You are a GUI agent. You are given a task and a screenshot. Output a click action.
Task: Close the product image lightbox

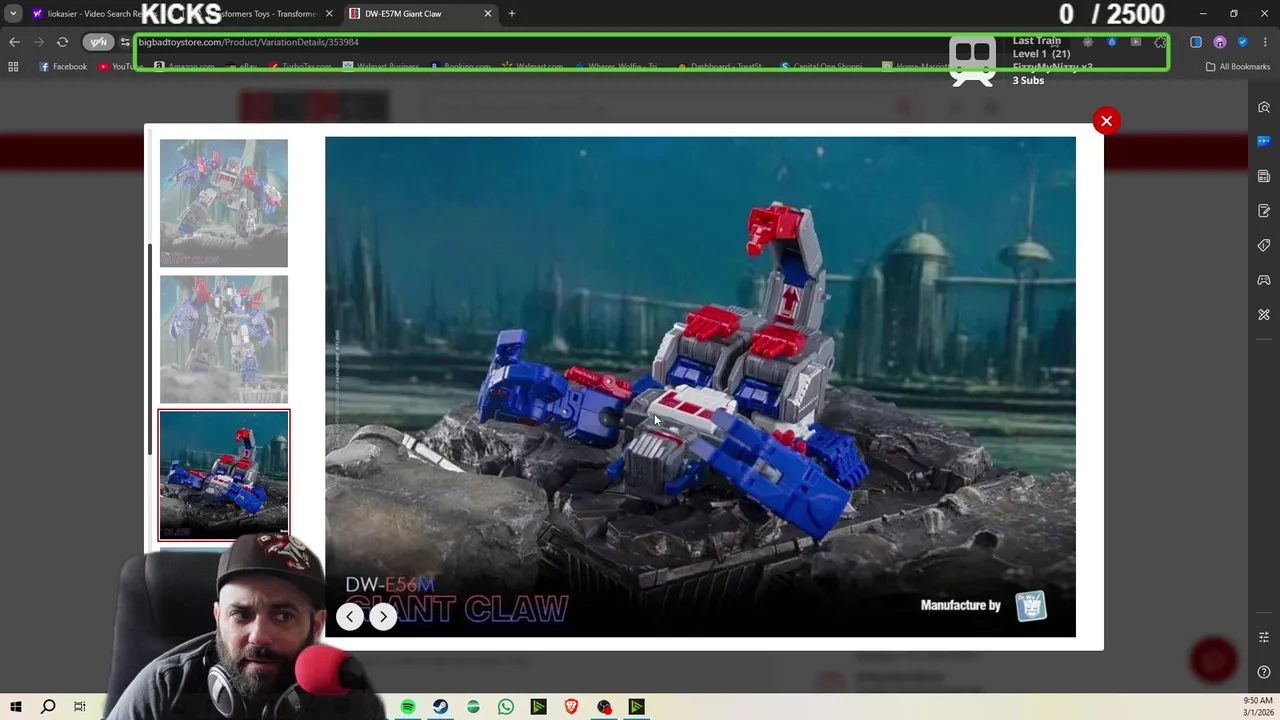click(1106, 121)
